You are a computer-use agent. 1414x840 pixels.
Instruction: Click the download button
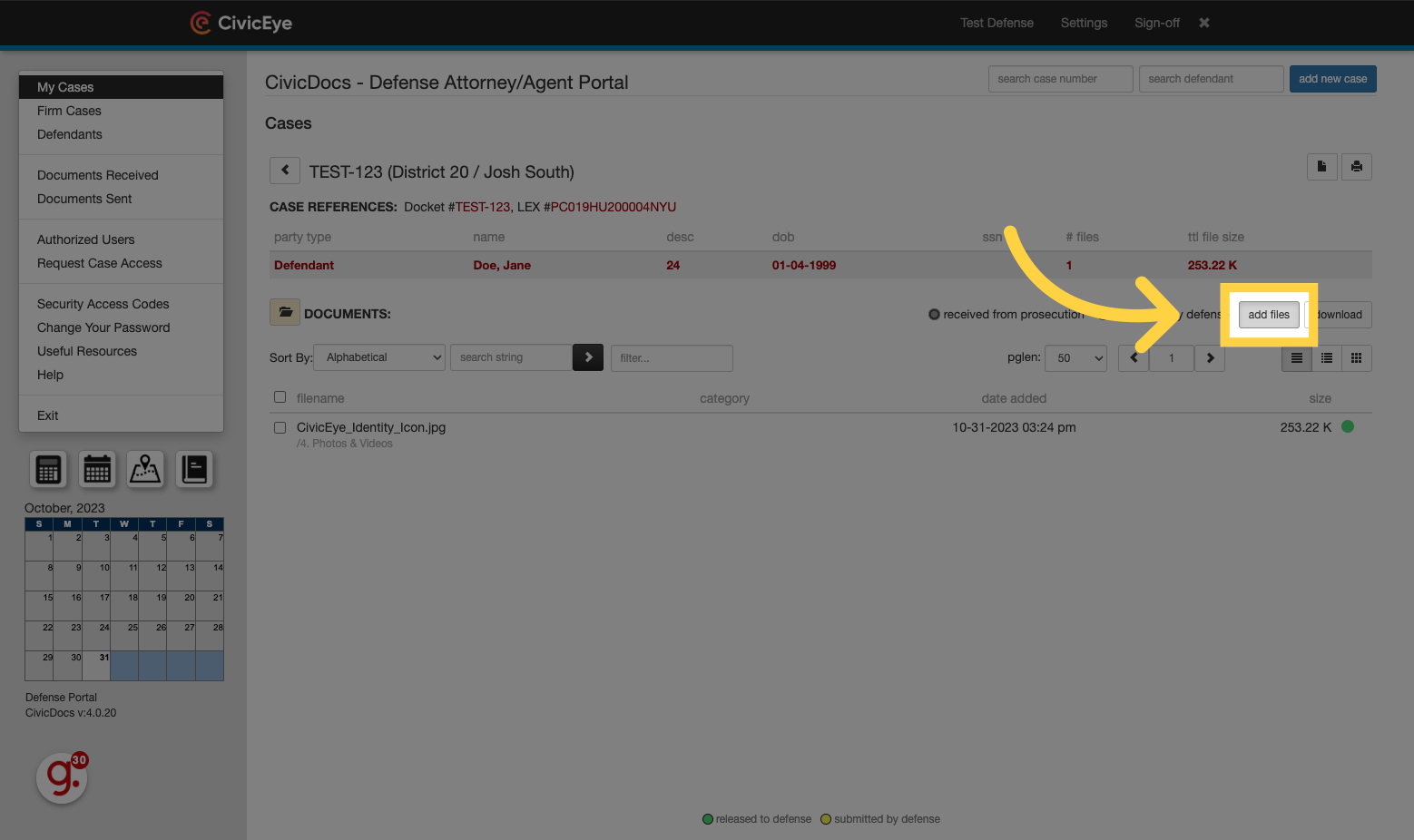[1340, 315]
